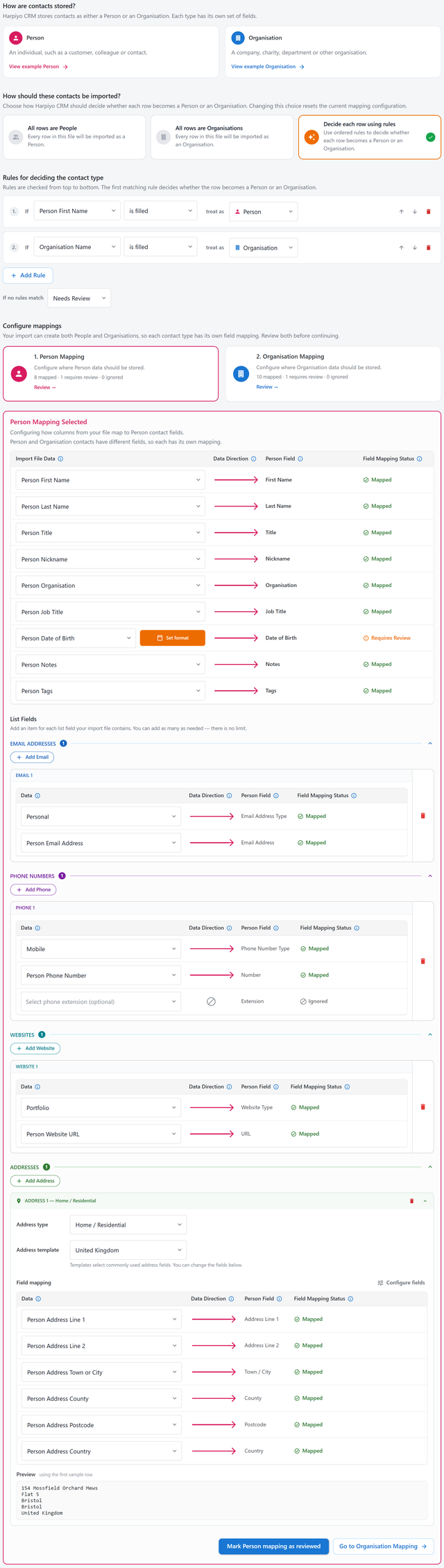Image resolution: width=444 pixels, height=1568 pixels.
Task: Open Person Website URL column dropdown
Action: 101,1134
